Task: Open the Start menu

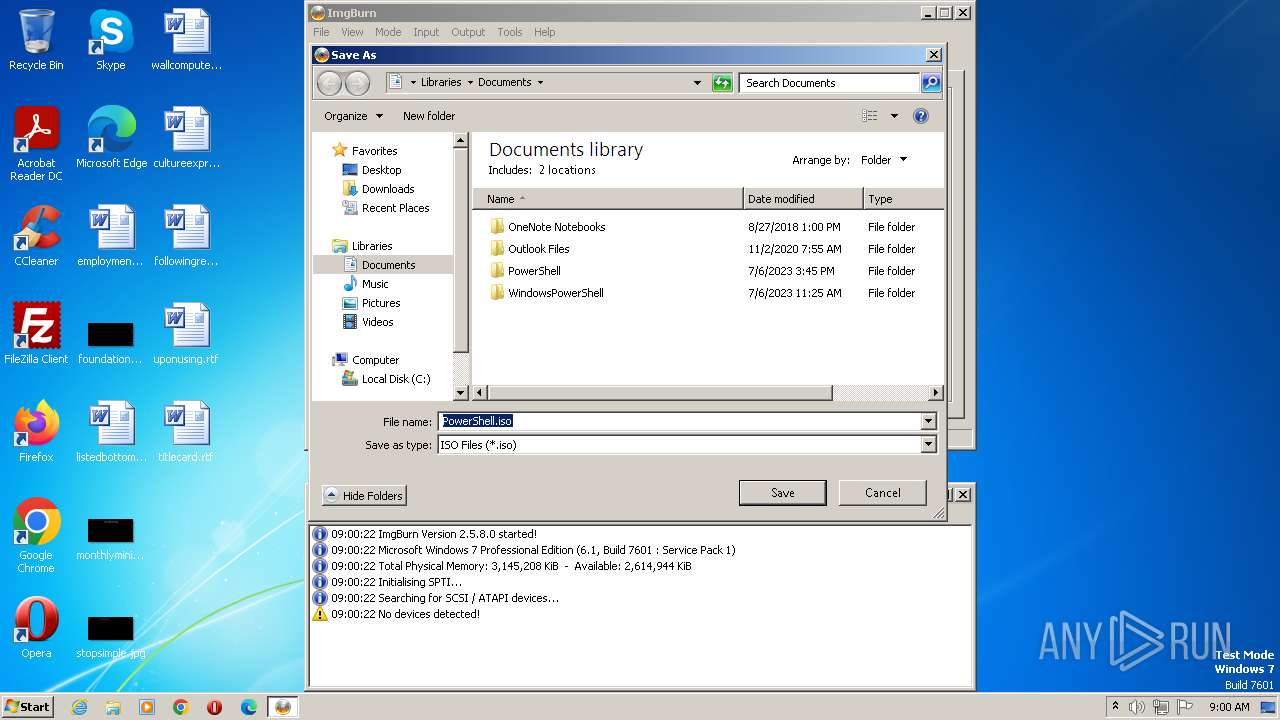Action: tap(28, 707)
